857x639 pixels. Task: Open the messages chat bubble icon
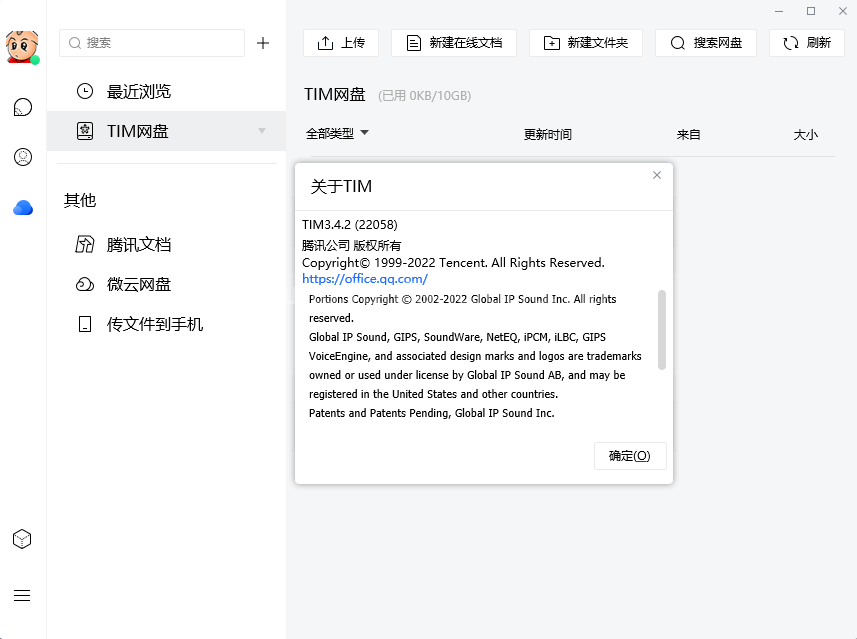22,107
